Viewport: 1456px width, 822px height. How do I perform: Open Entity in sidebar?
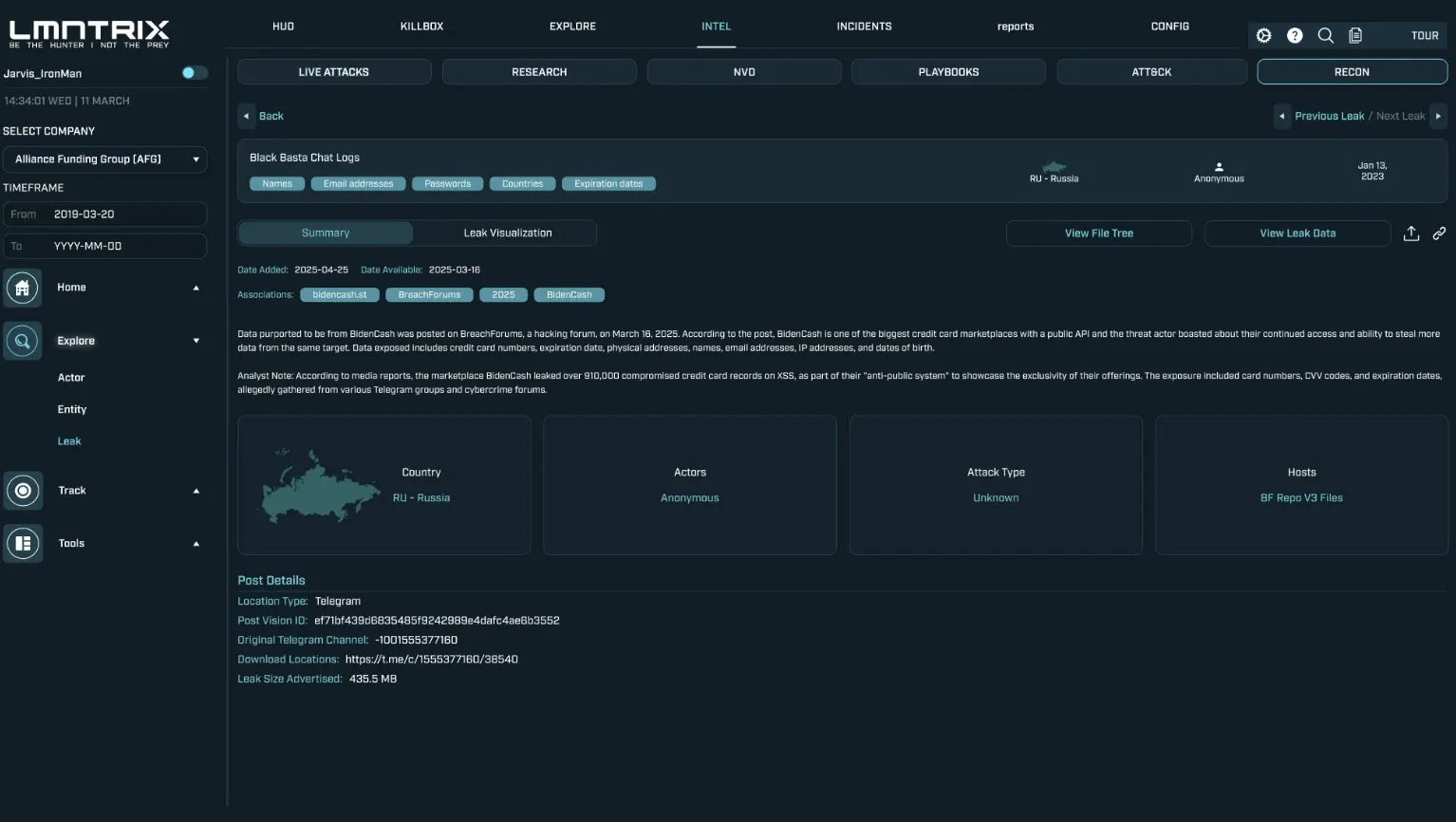(x=72, y=410)
